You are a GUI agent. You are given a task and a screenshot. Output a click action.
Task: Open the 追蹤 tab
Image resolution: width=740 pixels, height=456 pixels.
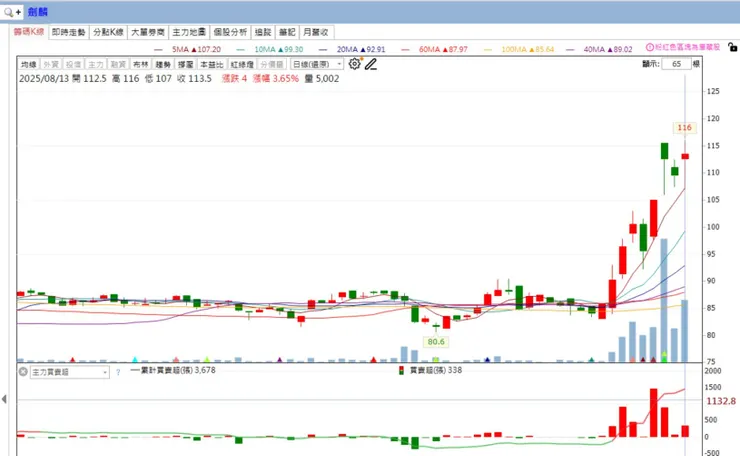(x=263, y=32)
